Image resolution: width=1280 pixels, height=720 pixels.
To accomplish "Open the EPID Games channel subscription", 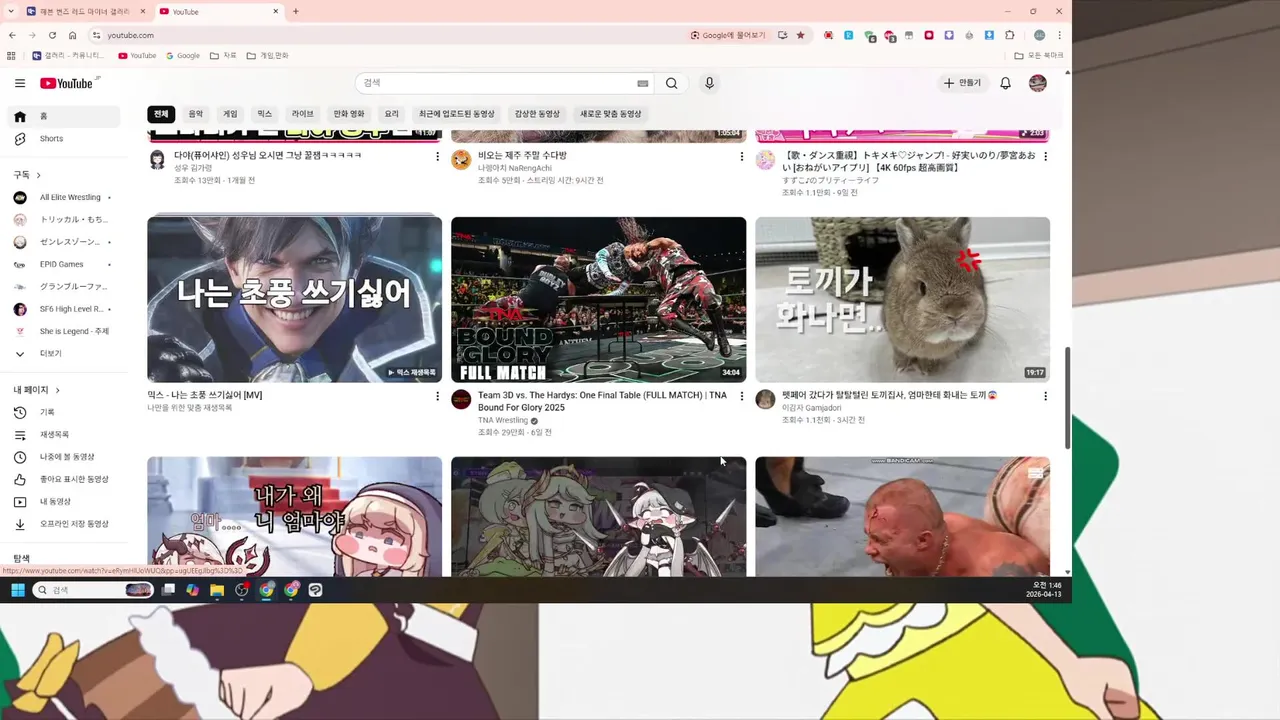I will (64, 264).
